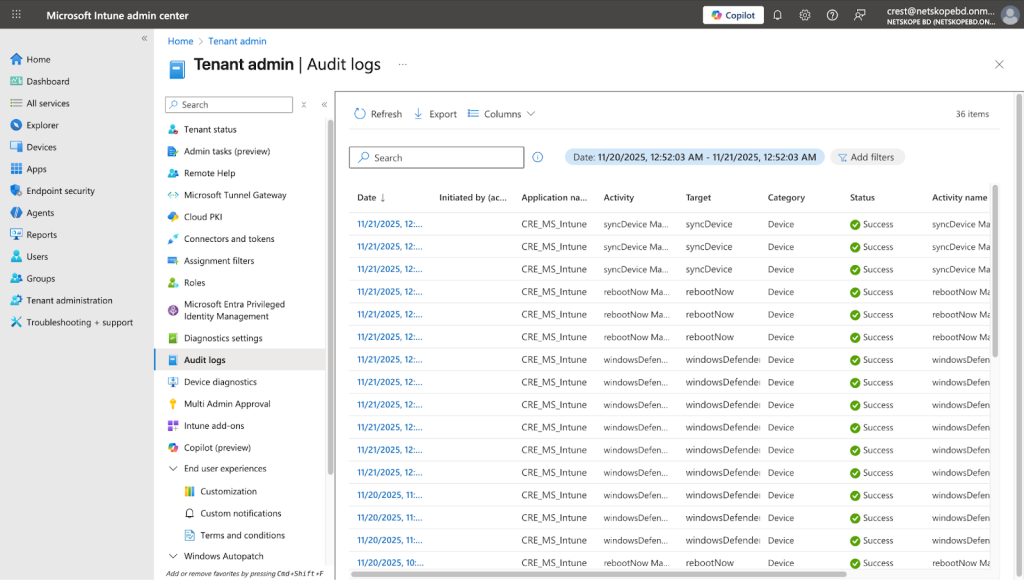Open the notifications bell icon
Image resolution: width=1024 pixels, height=580 pixels.
(777, 15)
